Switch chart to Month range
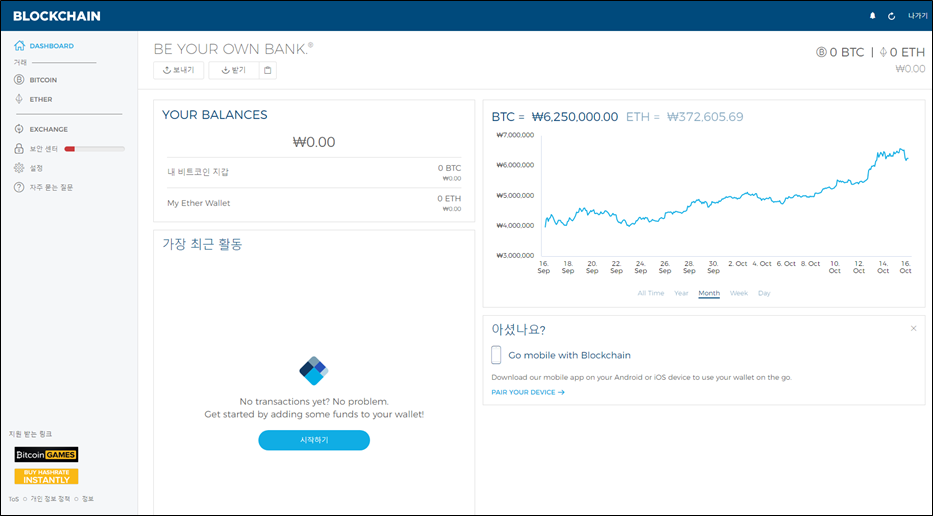The width and height of the screenshot is (933, 516). pos(709,293)
